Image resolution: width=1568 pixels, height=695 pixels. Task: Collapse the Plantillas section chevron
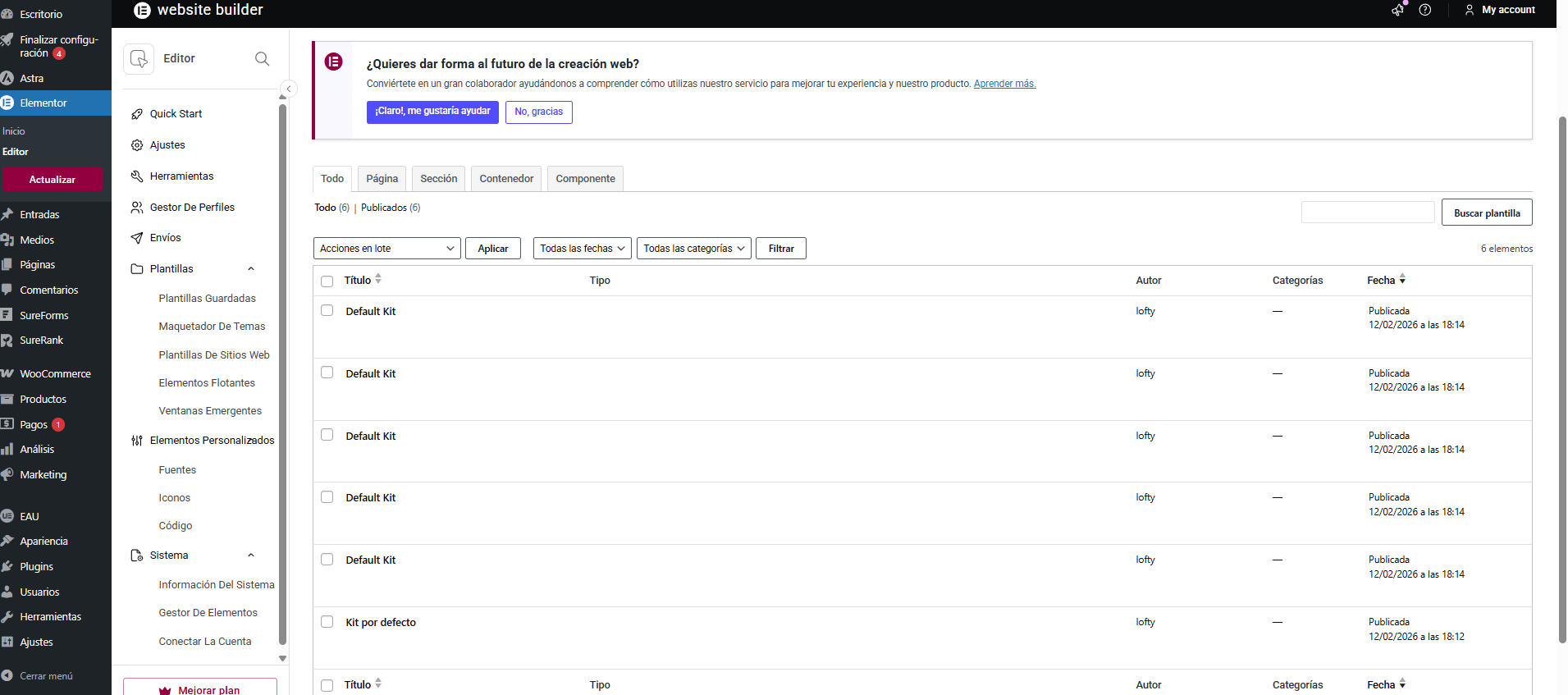251,269
